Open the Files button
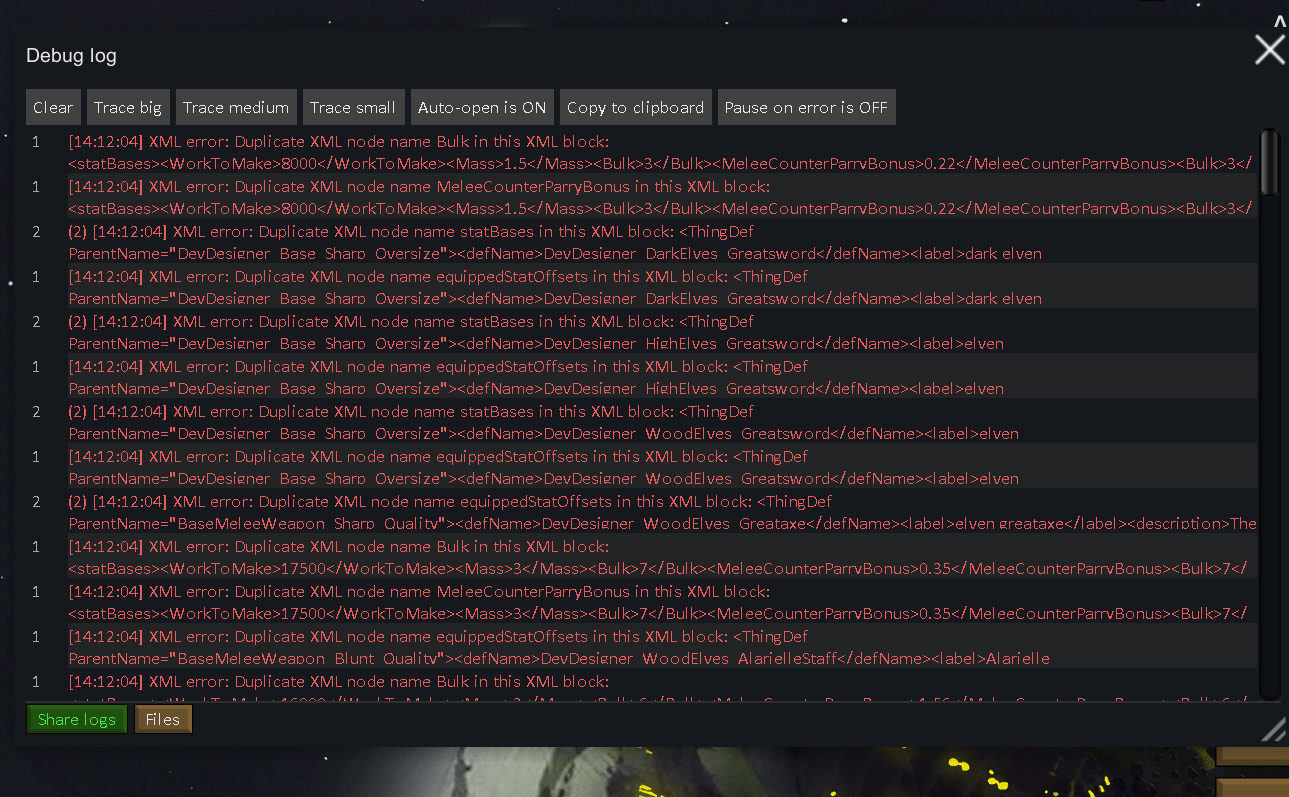The width and height of the screenshot is (1289, 797). tap(163, 719)
